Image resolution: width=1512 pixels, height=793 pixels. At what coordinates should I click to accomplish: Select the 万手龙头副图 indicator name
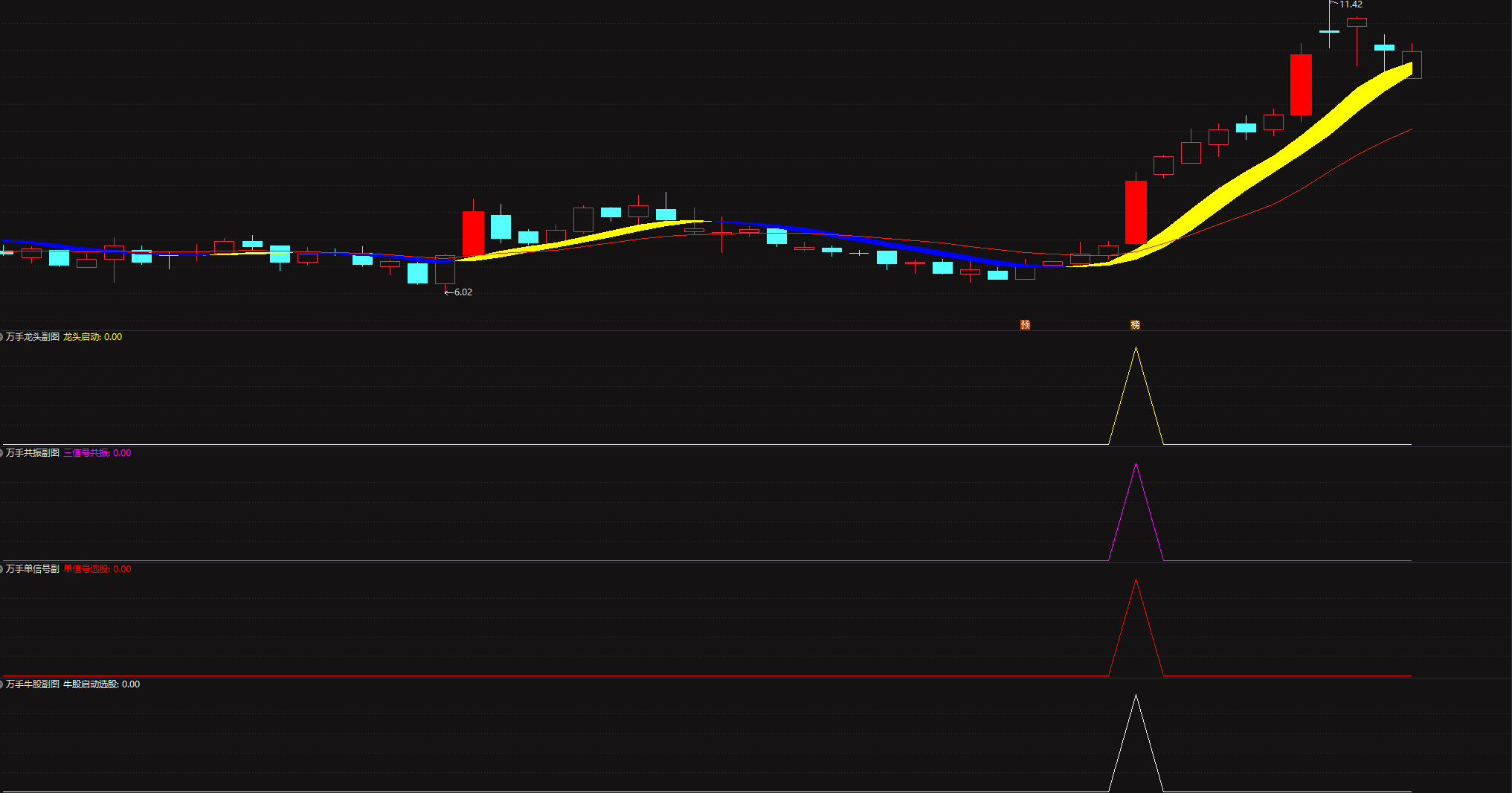pyautogui.click(x=33, y=337)
